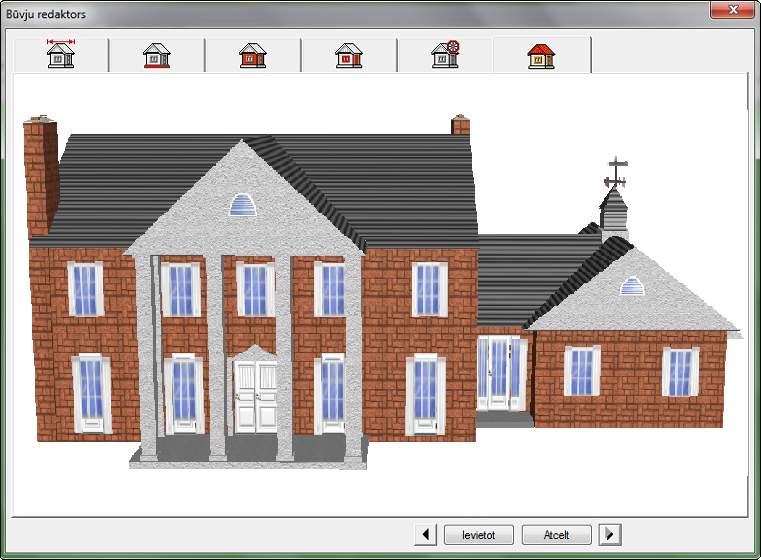Advance to next step with right arrow button
The image size is (761, 560).
pos(609,534)
